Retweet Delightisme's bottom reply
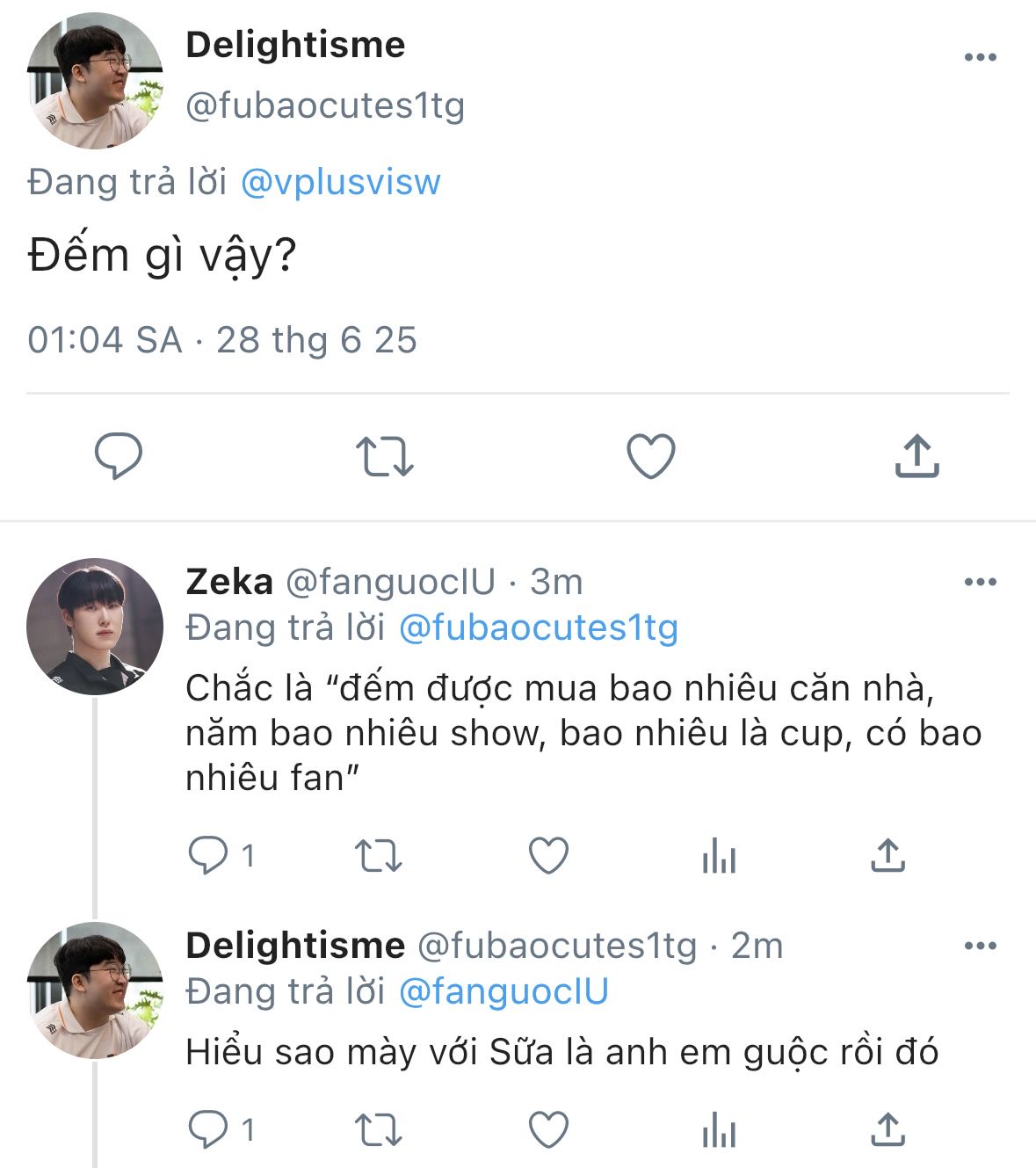The image size is (1036, 1168). click(x=378, y=1130)
